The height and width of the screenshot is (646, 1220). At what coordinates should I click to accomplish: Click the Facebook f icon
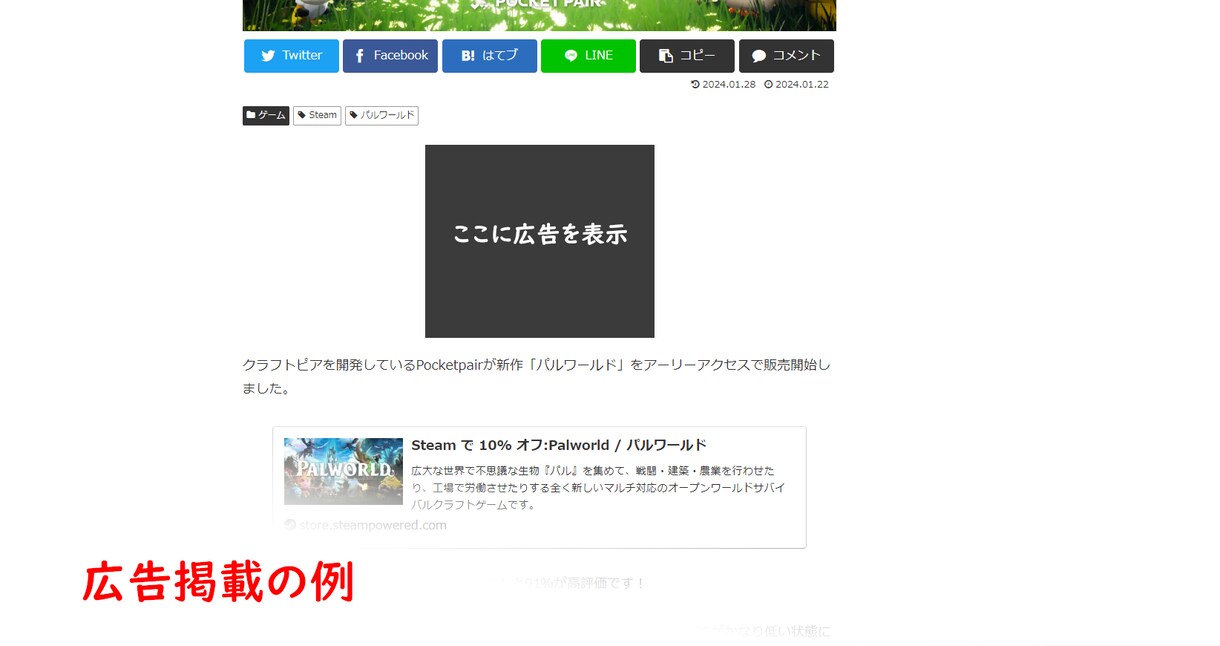point(360,56)
